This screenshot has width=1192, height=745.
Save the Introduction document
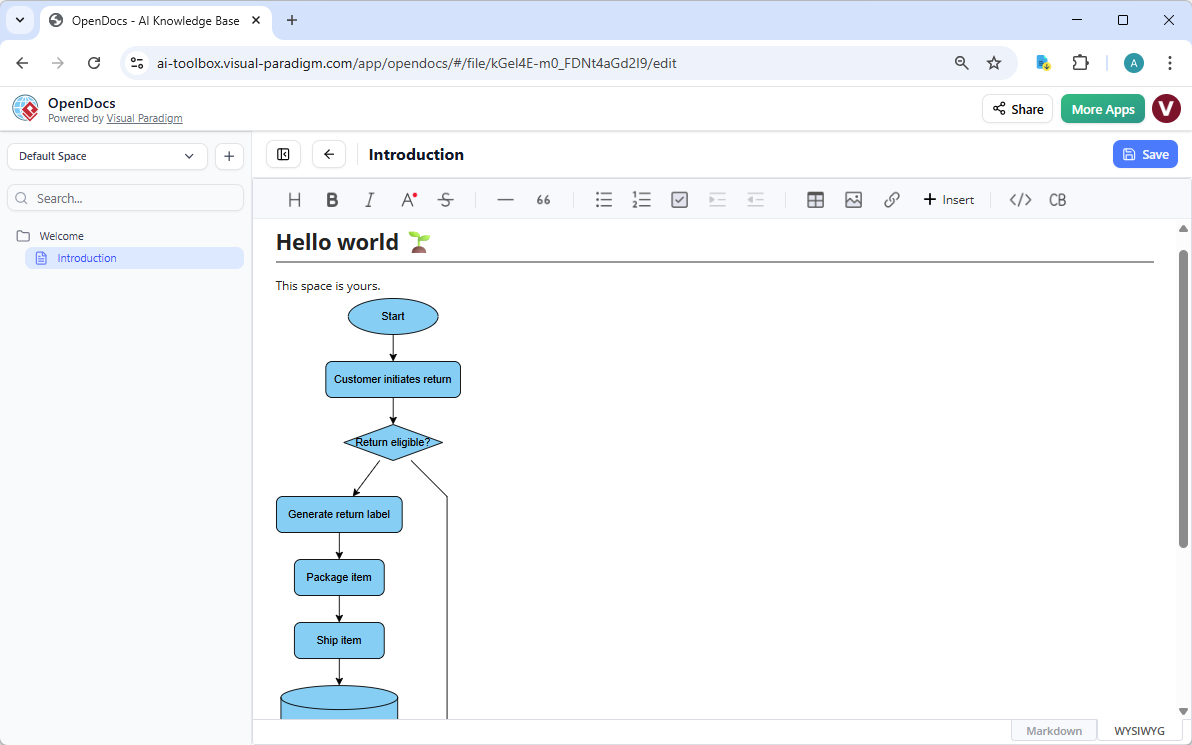tap(1145, 154)
